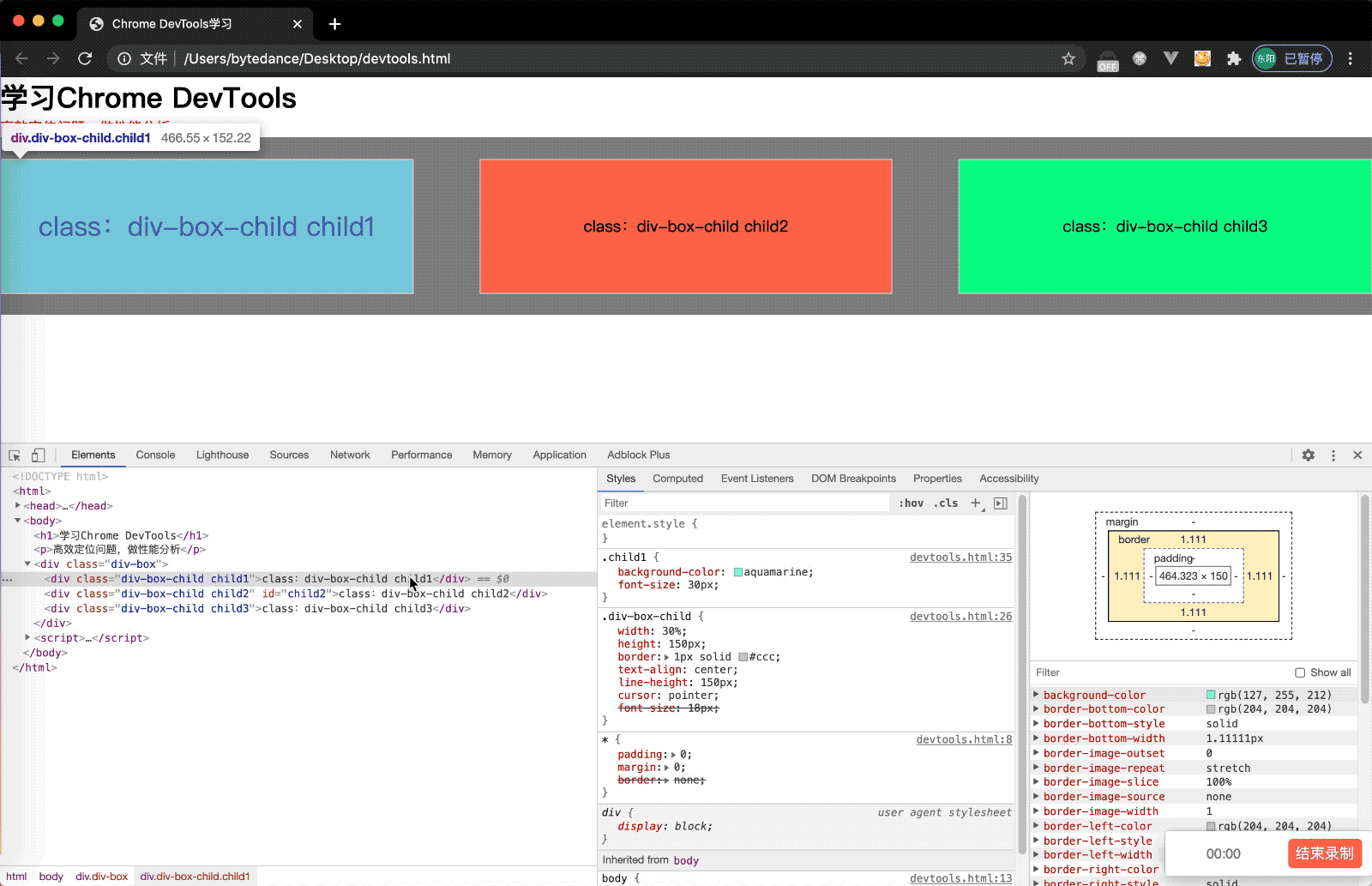Open the 已暂停 profile button
This screenshot has height=886, width=1372.
point(1292,58)
